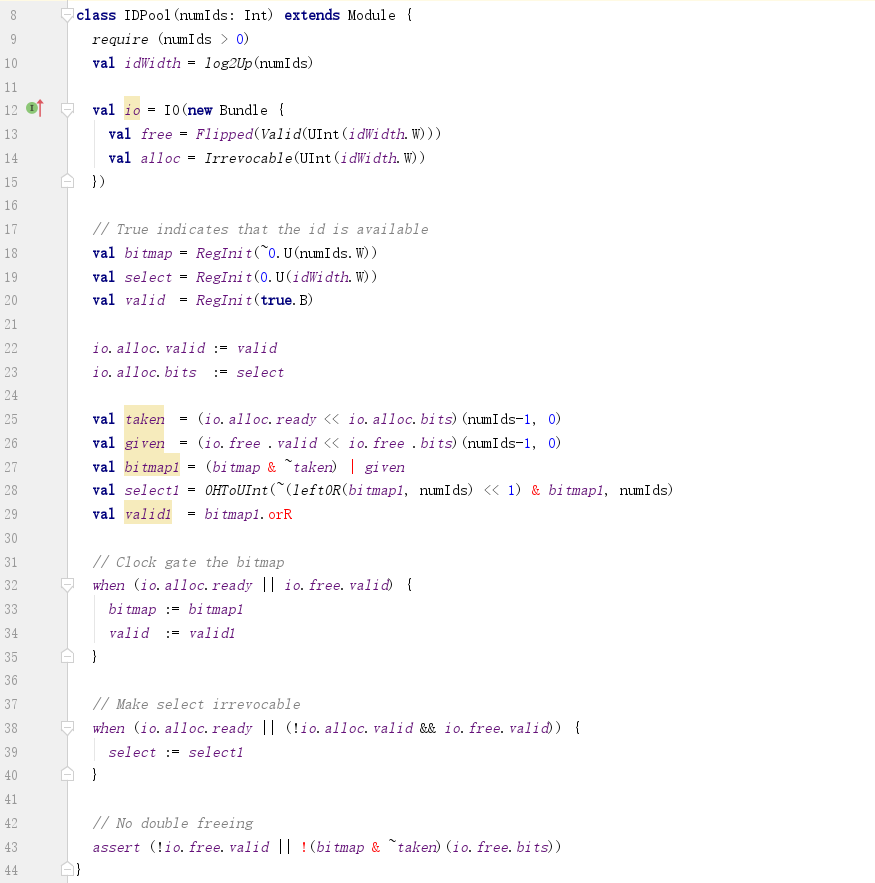Click the 'require' call on line 9
The image size is (875, 883).
(x=120, y=39)
